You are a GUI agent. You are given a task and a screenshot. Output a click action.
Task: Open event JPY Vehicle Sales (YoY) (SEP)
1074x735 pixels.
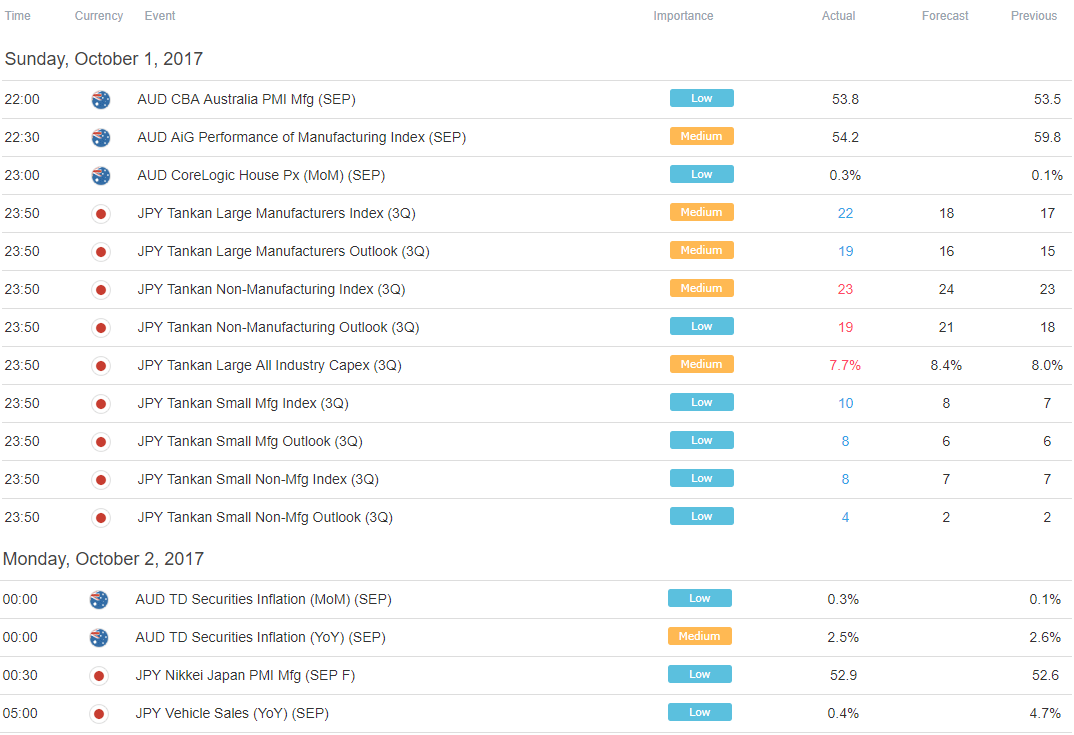tap(232, 714)
